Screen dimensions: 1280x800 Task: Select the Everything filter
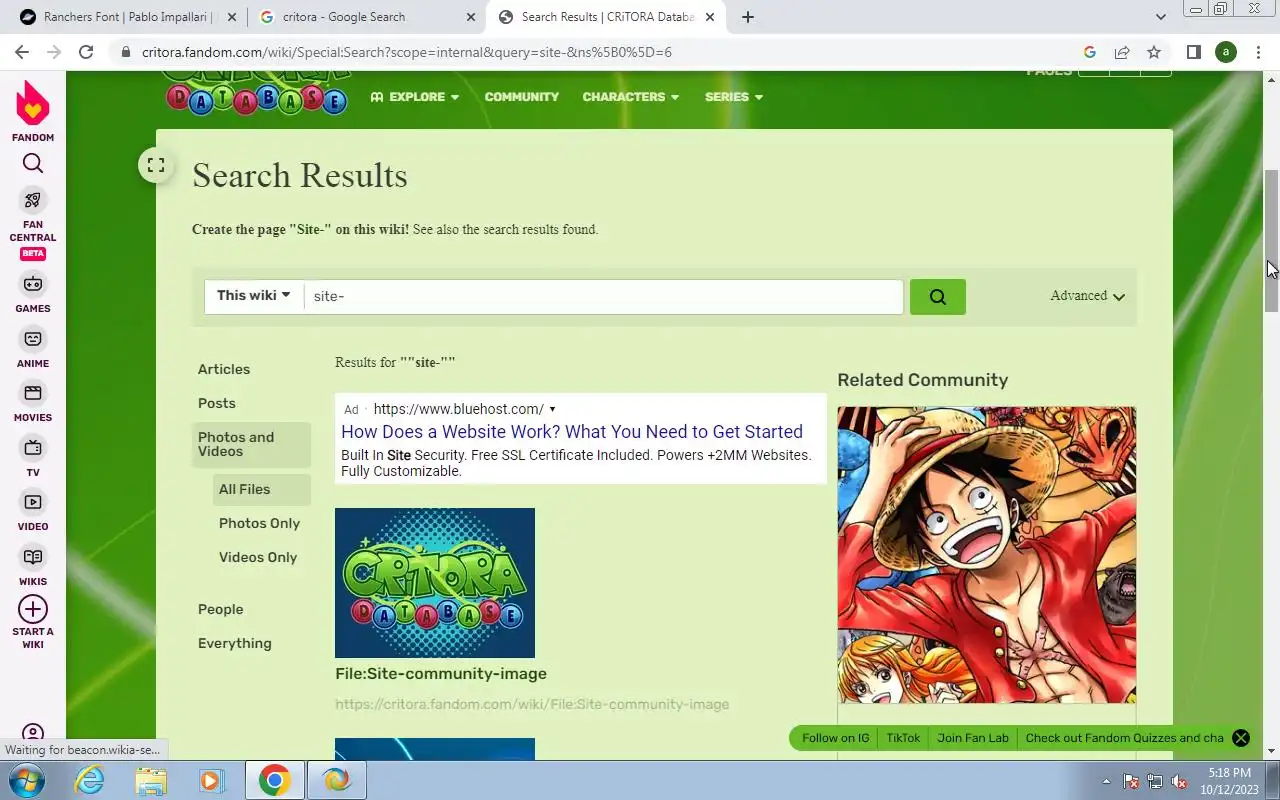pos(234,643)
